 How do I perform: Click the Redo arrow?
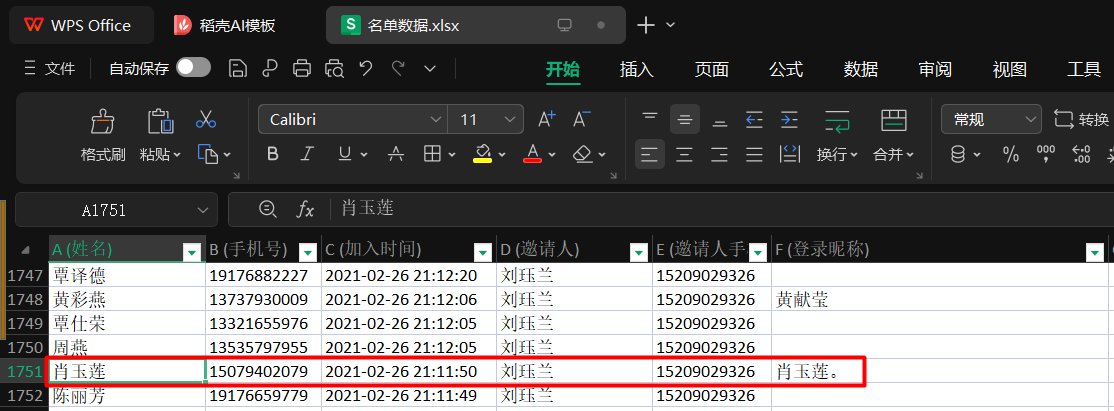point(398,68)
